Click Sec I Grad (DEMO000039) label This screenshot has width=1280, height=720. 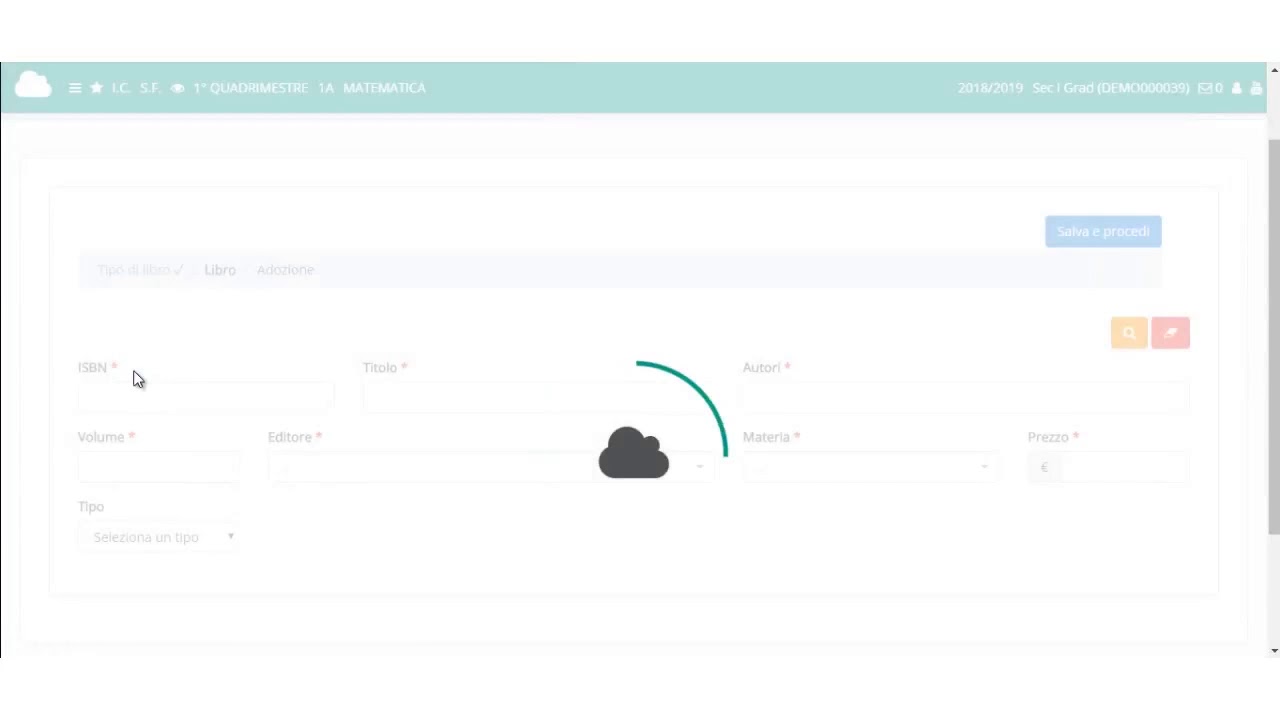1110,88
